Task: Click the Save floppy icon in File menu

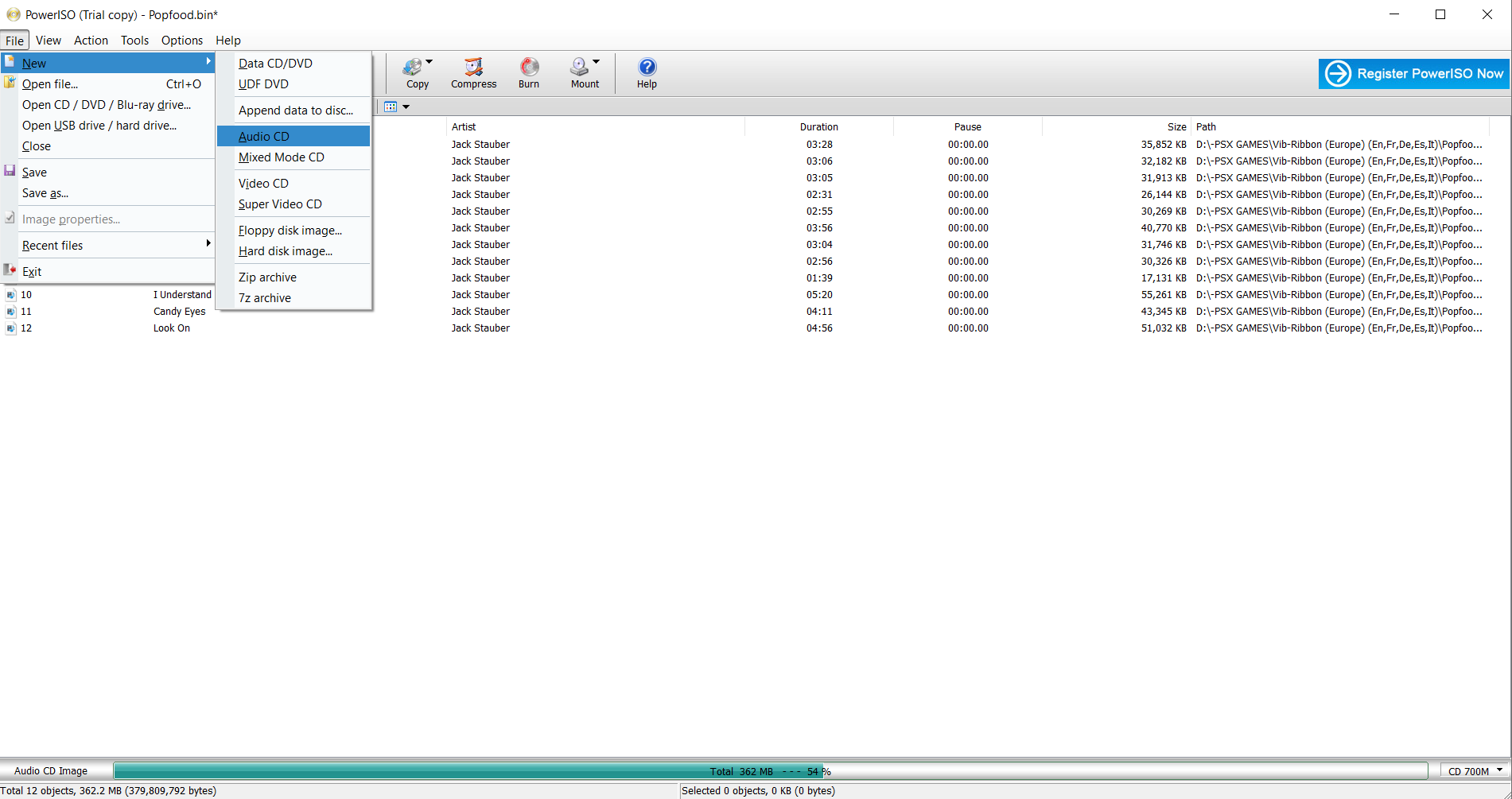Action: [x=10, y=171]
